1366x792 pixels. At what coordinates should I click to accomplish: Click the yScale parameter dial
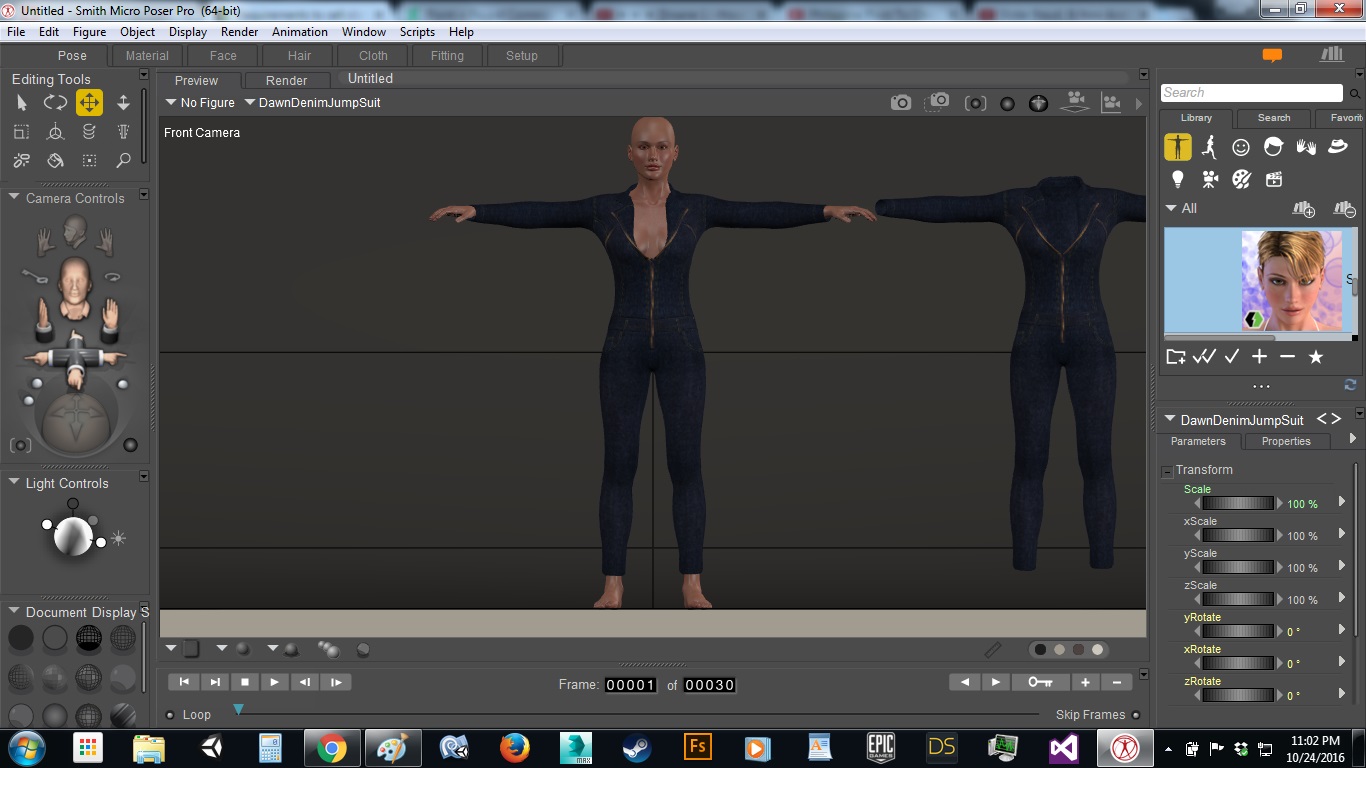click(1238, 567)
